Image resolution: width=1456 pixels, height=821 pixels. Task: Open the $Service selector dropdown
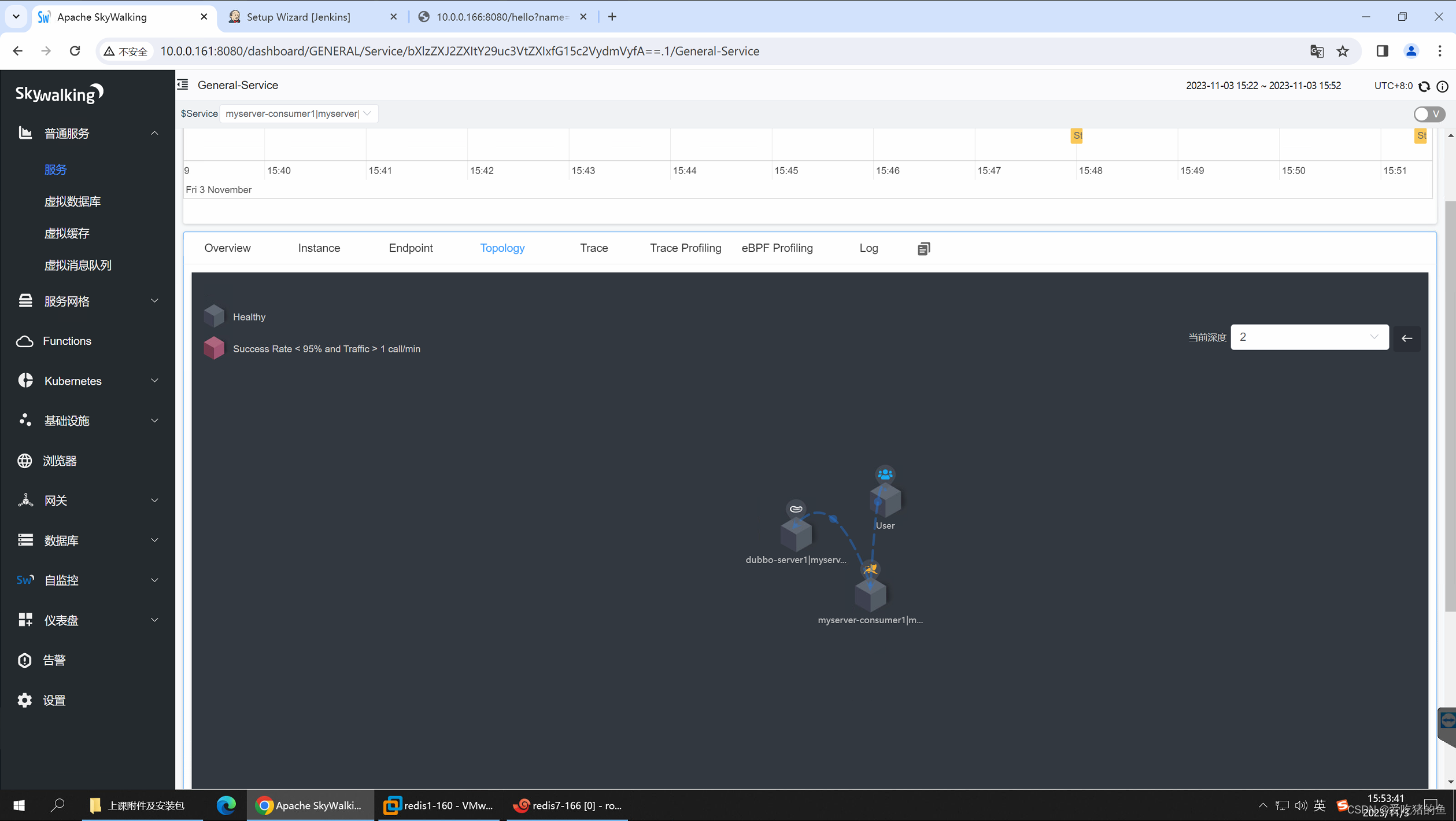click(298, 113)
